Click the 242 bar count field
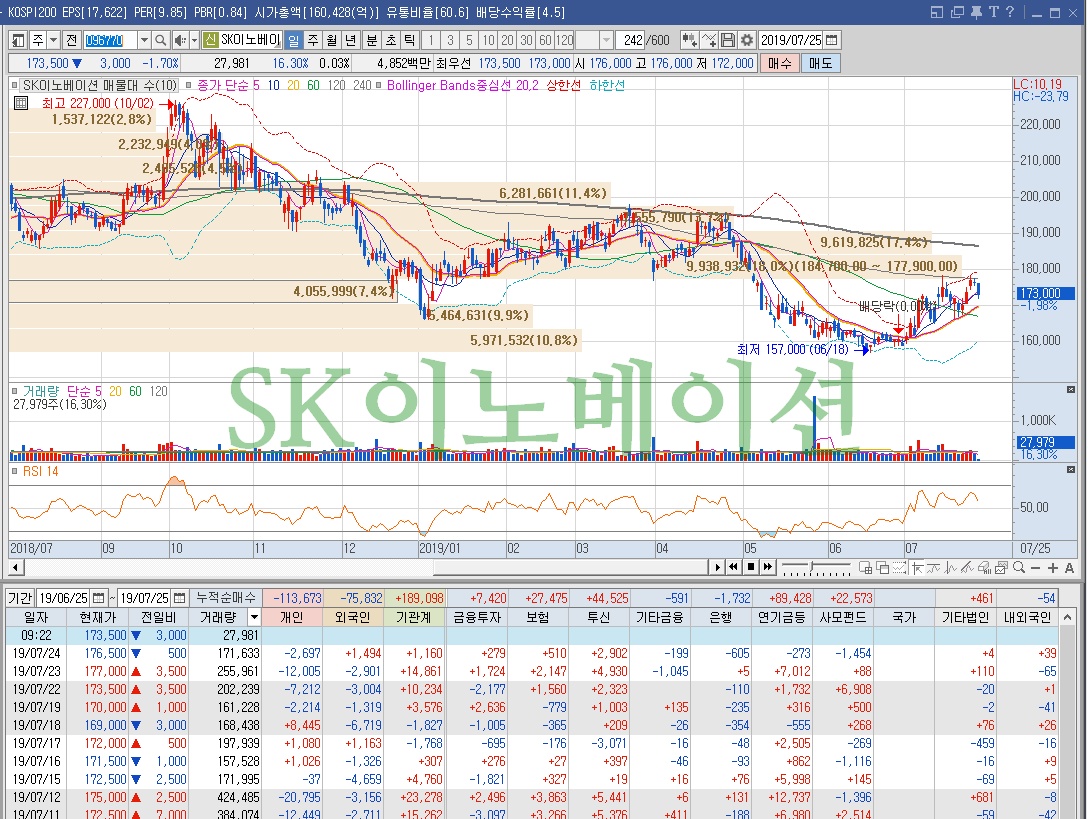 (631, 40)
